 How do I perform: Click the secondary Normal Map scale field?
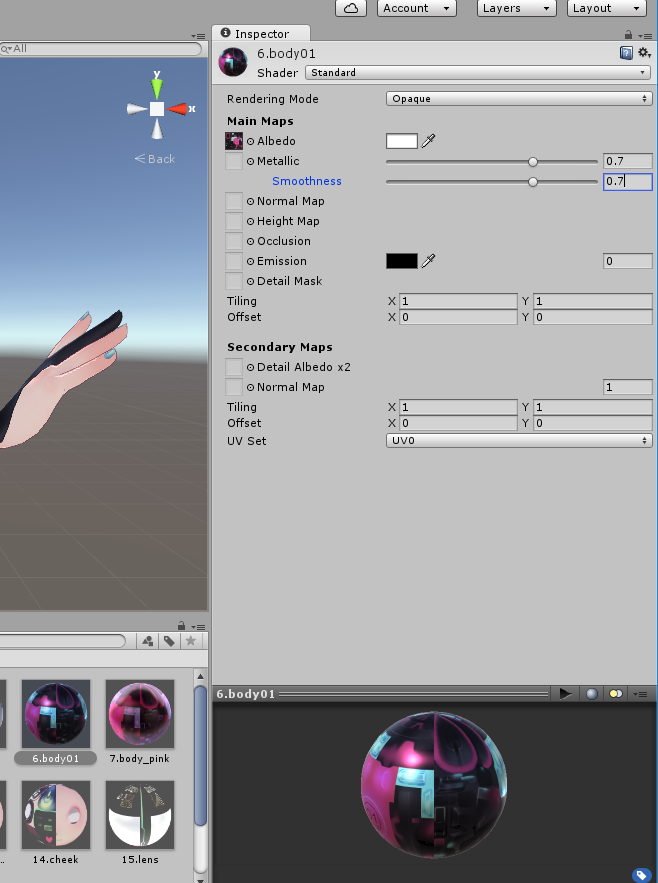point(628,387)
